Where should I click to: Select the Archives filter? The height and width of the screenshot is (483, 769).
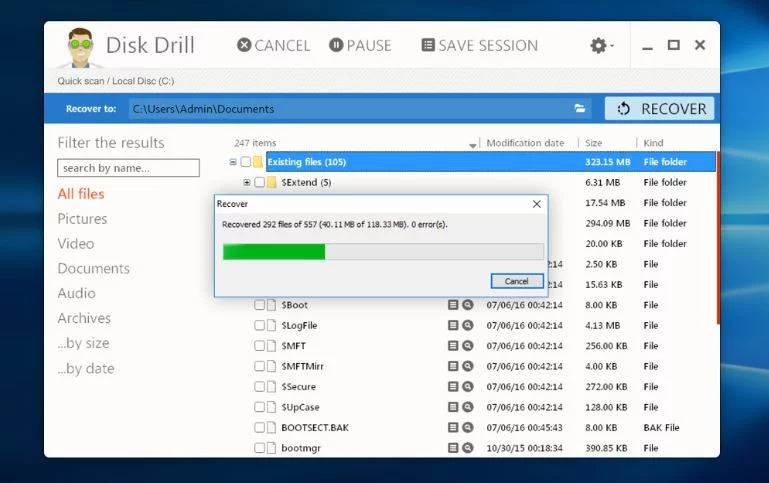point(84,318)
